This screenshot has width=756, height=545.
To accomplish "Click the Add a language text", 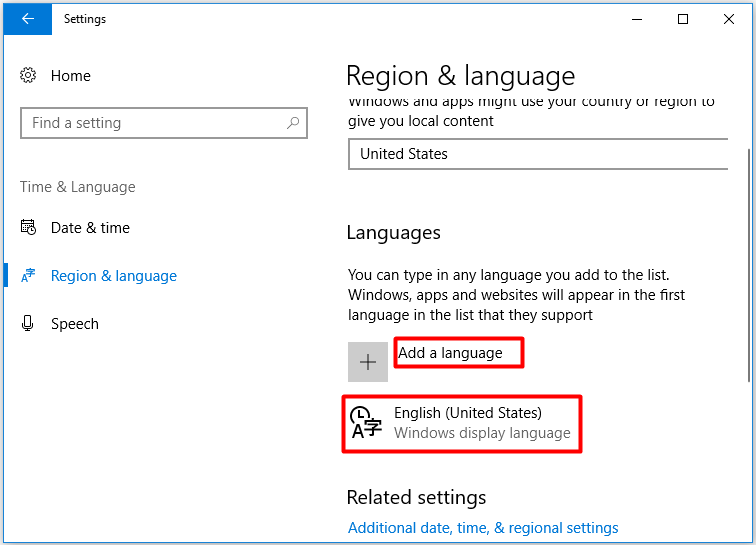I will [x=450, y=353].
